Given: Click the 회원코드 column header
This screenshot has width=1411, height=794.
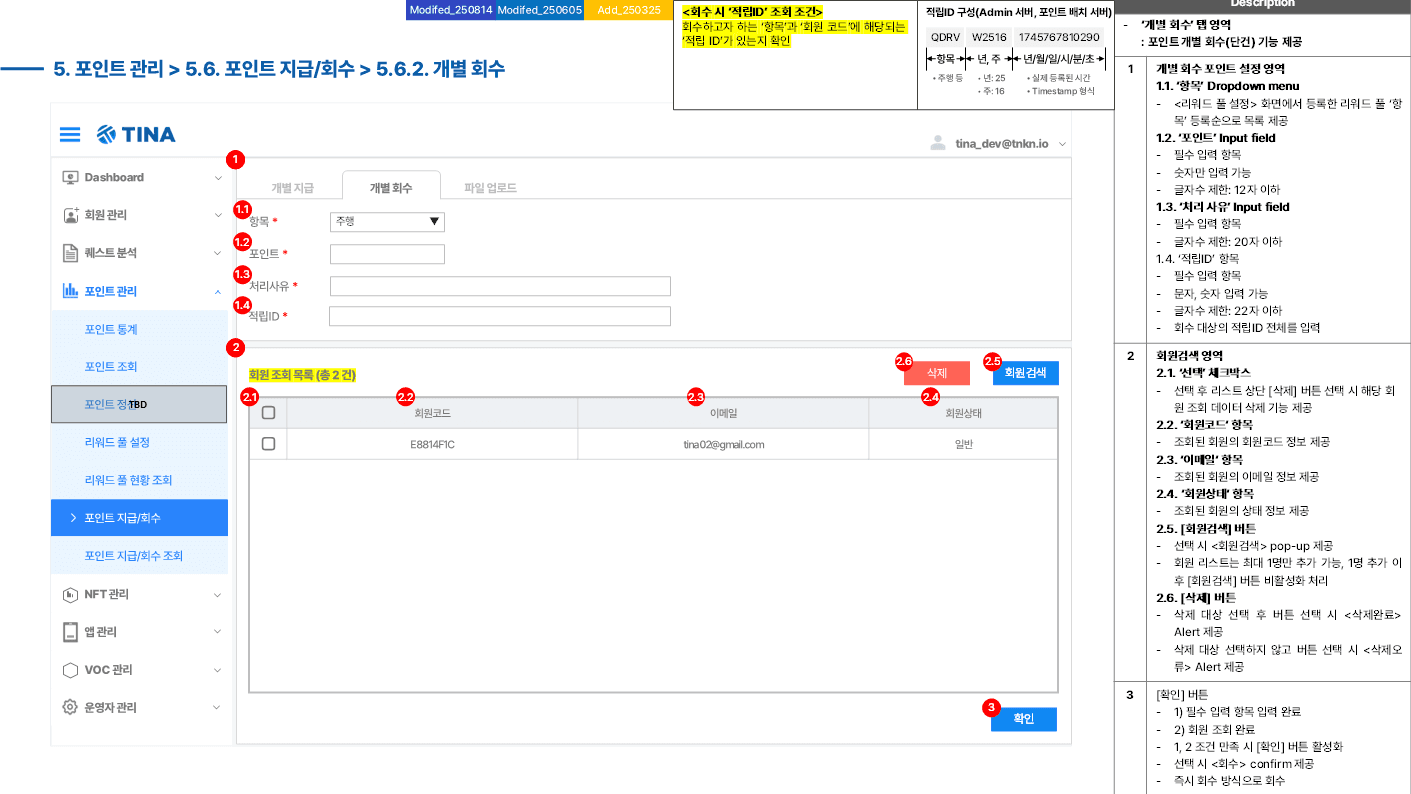Looking at the screenshot, I should [x=432, y=412].
